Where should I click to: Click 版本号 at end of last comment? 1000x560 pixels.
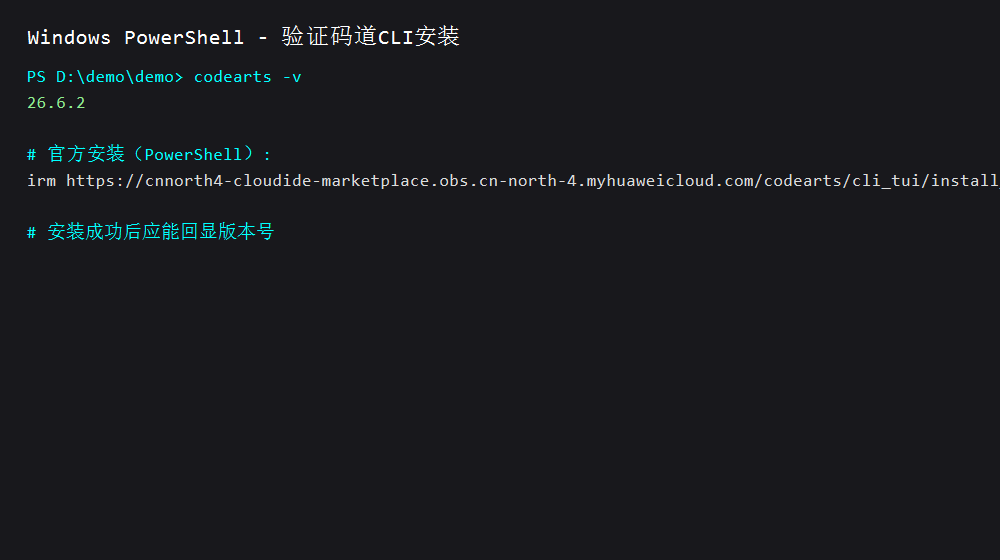[x=246, y=232]
